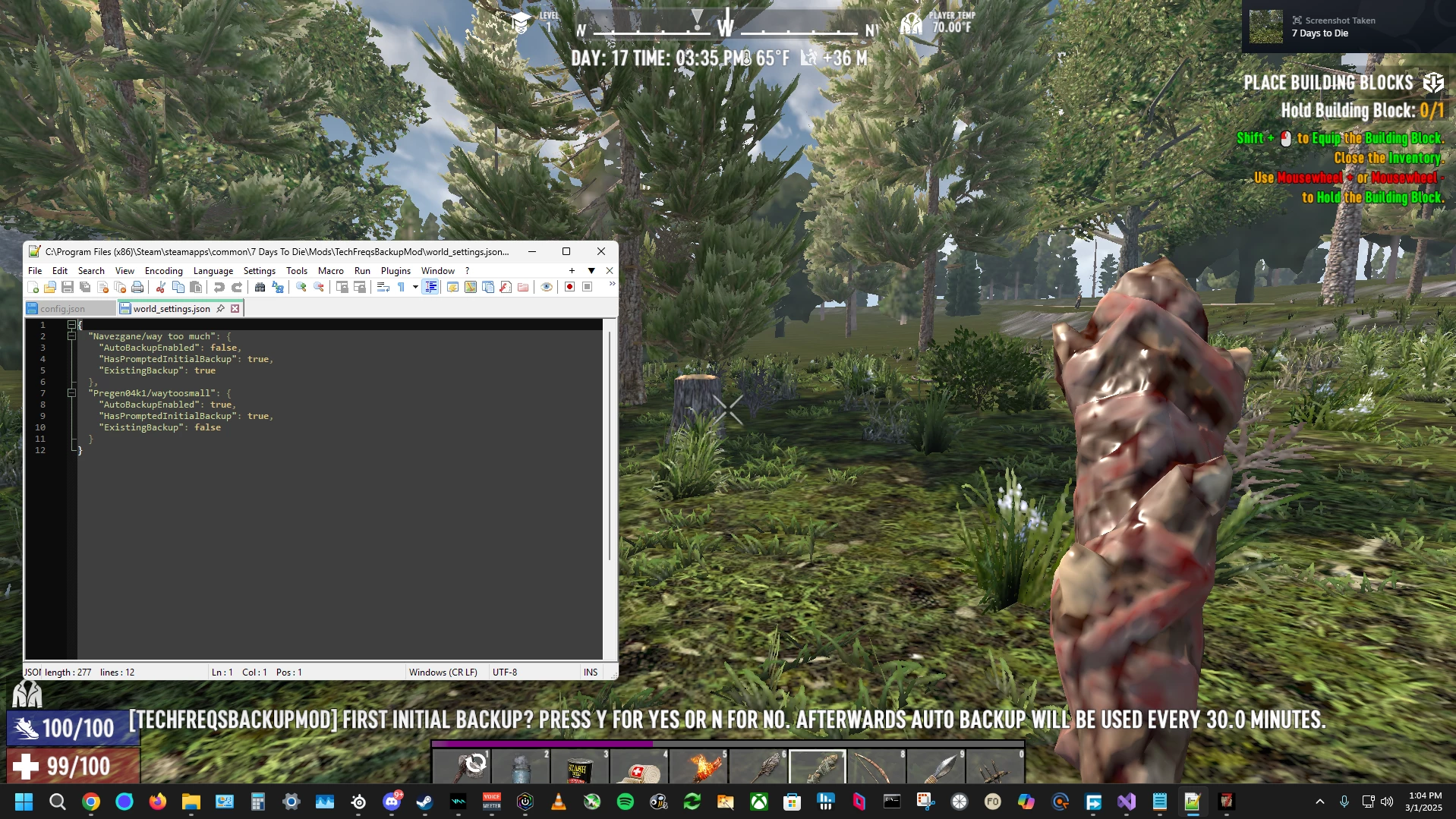Click the INS insert-mode status indicator
Viewport: 1456px width, 819px height.
coord(591,673)
